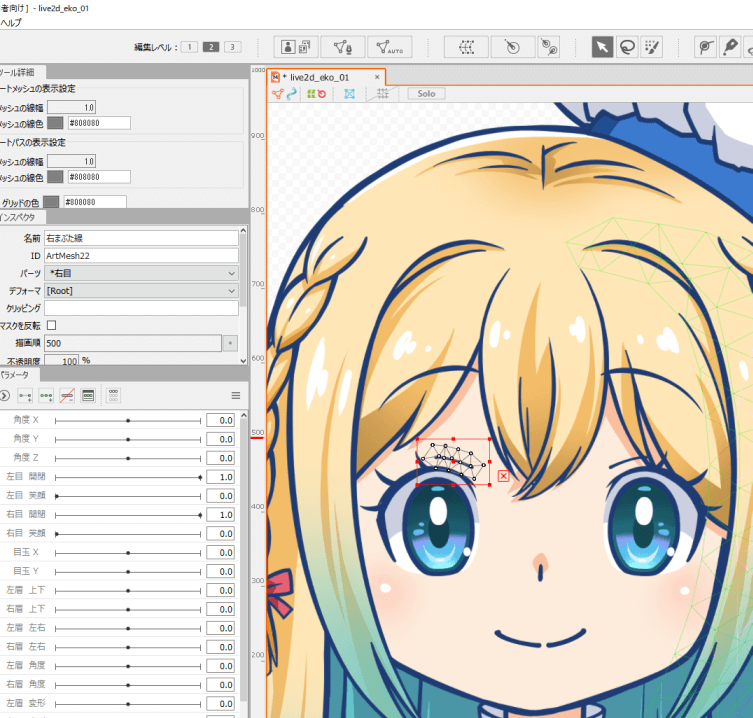Create a warp deformer
This screenshot has width=753, height=718.
point(466,47)
